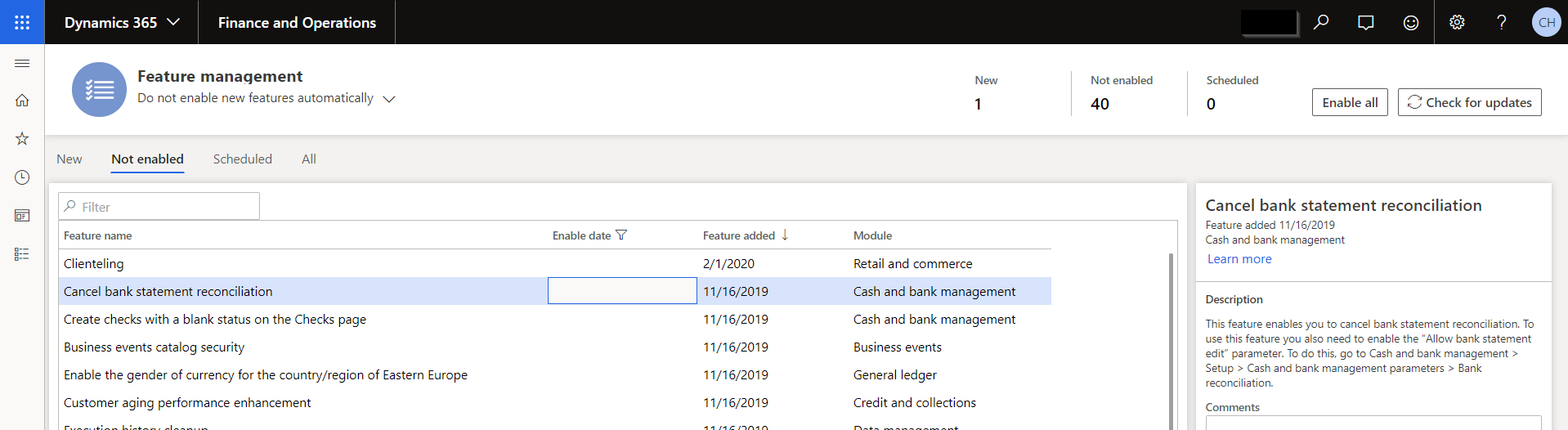1568x430 pixels.
Task: Select Customer aging performance enhancement row
Action: coord(555,403)
